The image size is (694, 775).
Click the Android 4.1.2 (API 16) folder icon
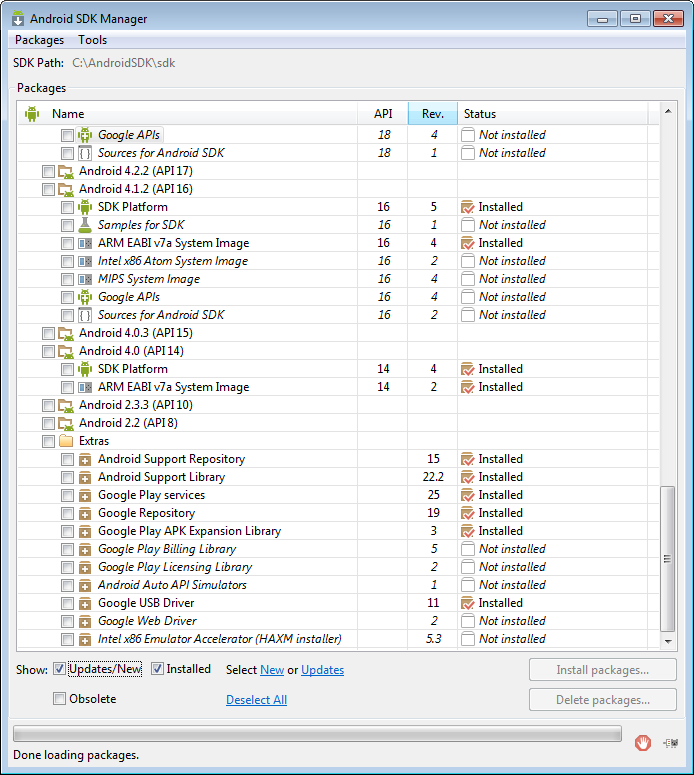[66, 189]
